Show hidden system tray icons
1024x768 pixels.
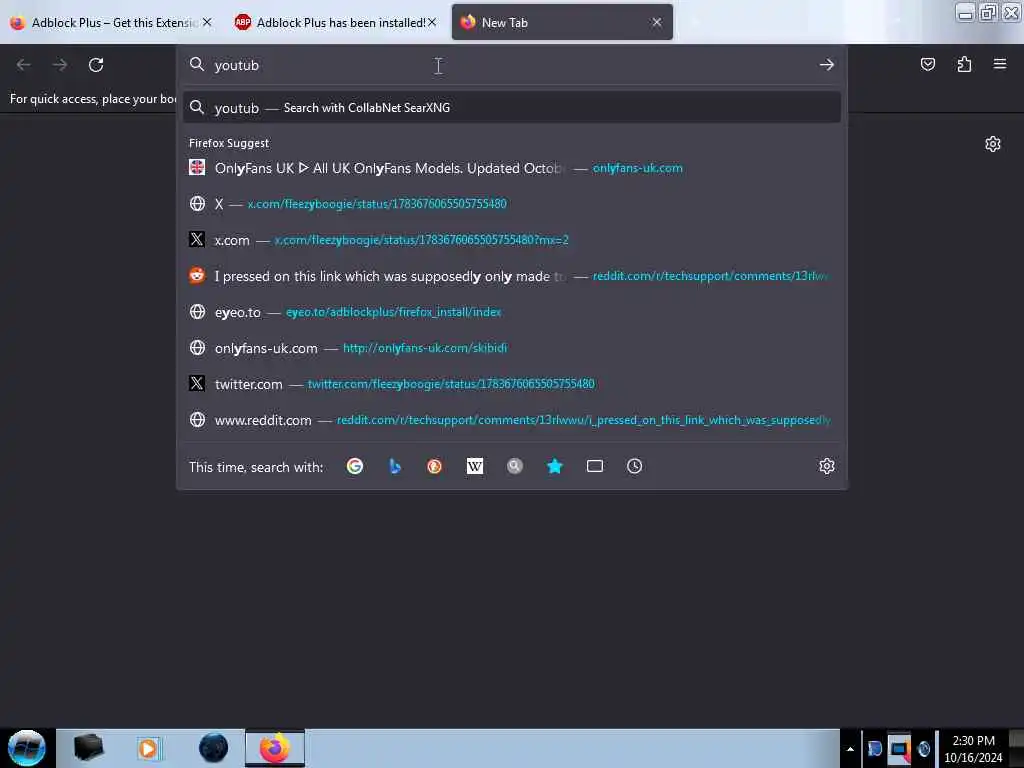[850, 749]
